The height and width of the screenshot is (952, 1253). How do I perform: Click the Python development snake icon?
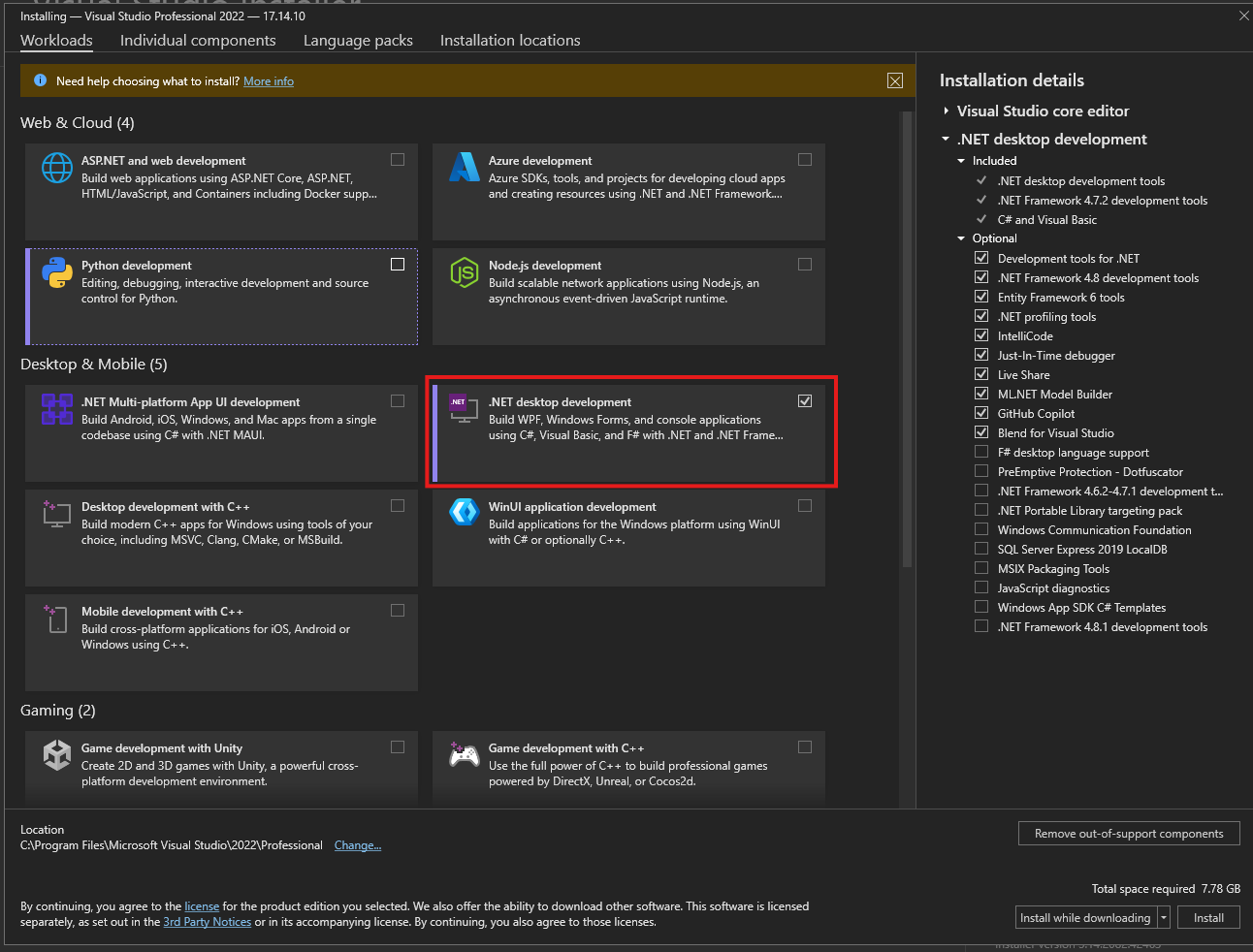(x=57, y=272)
